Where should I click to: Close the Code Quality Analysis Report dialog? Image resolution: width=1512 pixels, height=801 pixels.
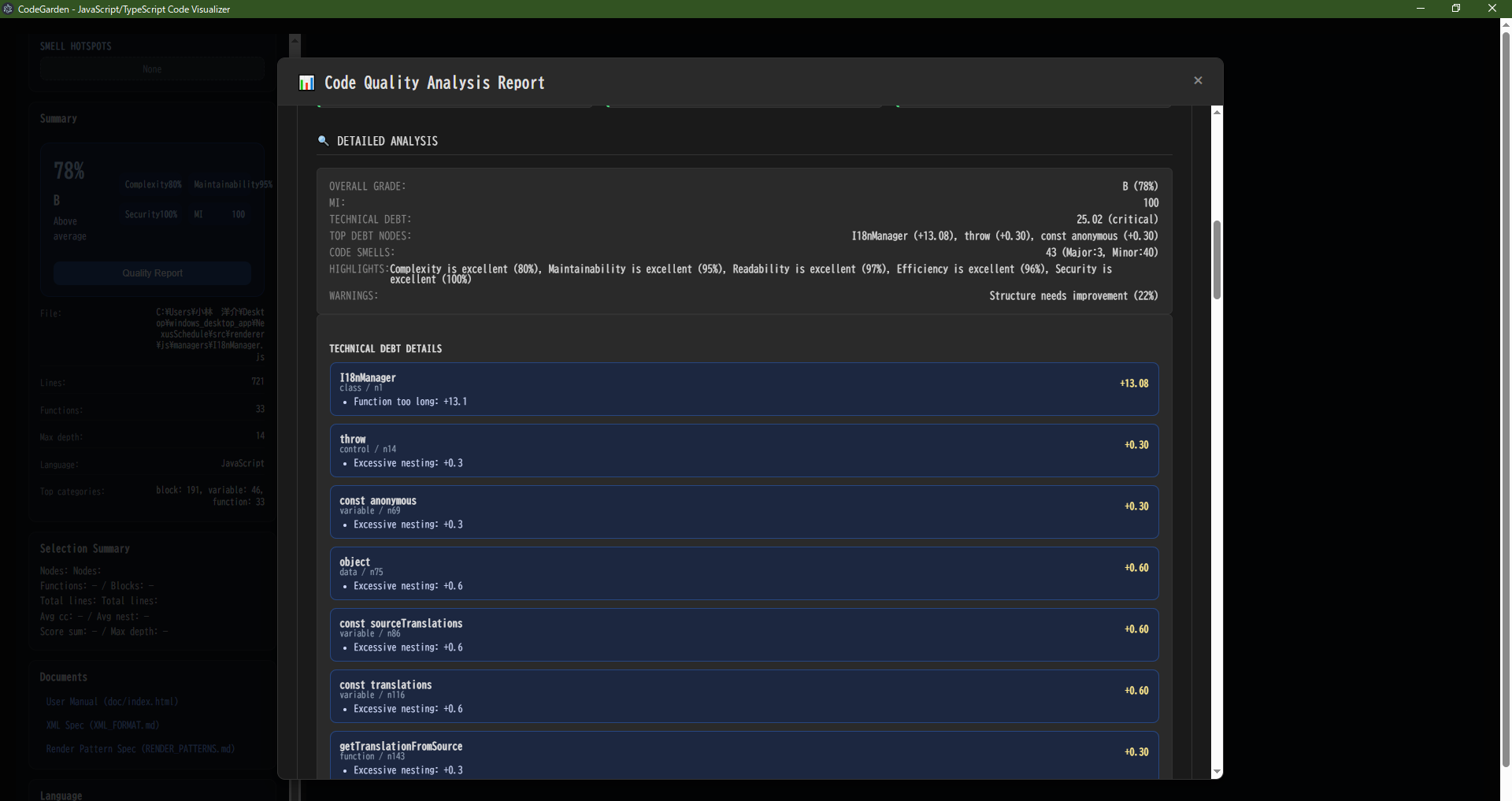click(x=1198, y=80)
